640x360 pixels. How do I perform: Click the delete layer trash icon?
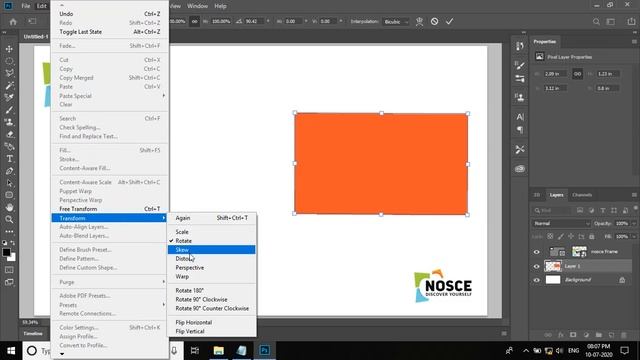pyautogui.click(x=624, y=335)
